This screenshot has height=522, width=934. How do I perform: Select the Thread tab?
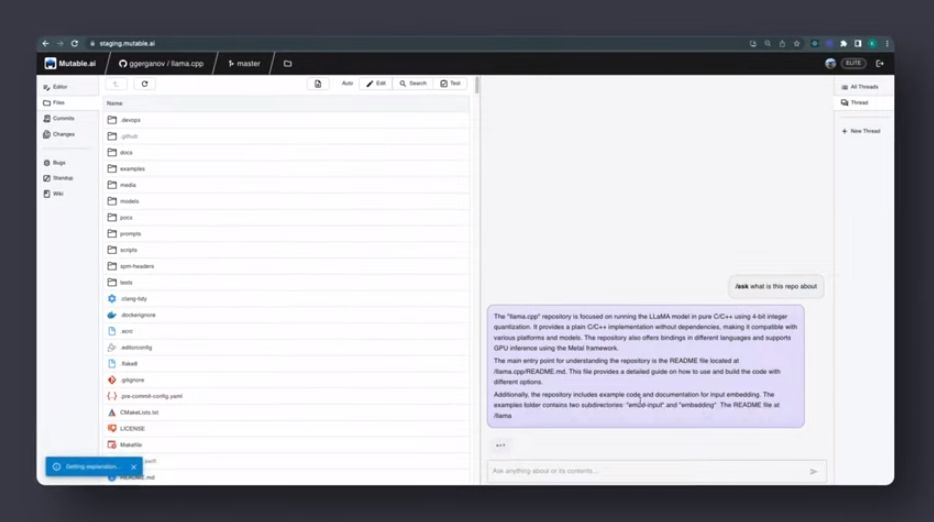tap(854, 102)
